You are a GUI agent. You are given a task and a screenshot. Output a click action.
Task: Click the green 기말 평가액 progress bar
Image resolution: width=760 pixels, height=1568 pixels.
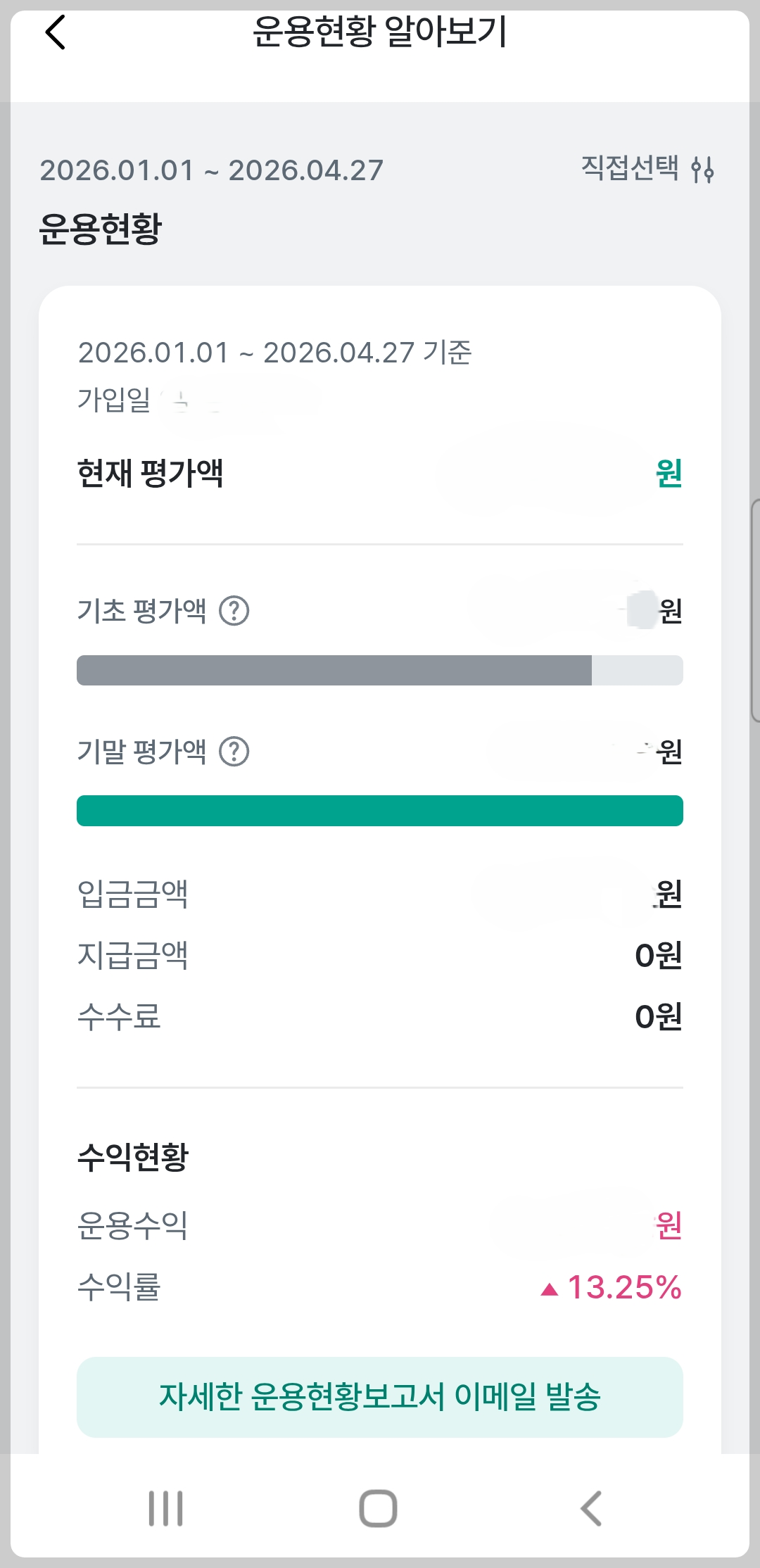[380, 811]
